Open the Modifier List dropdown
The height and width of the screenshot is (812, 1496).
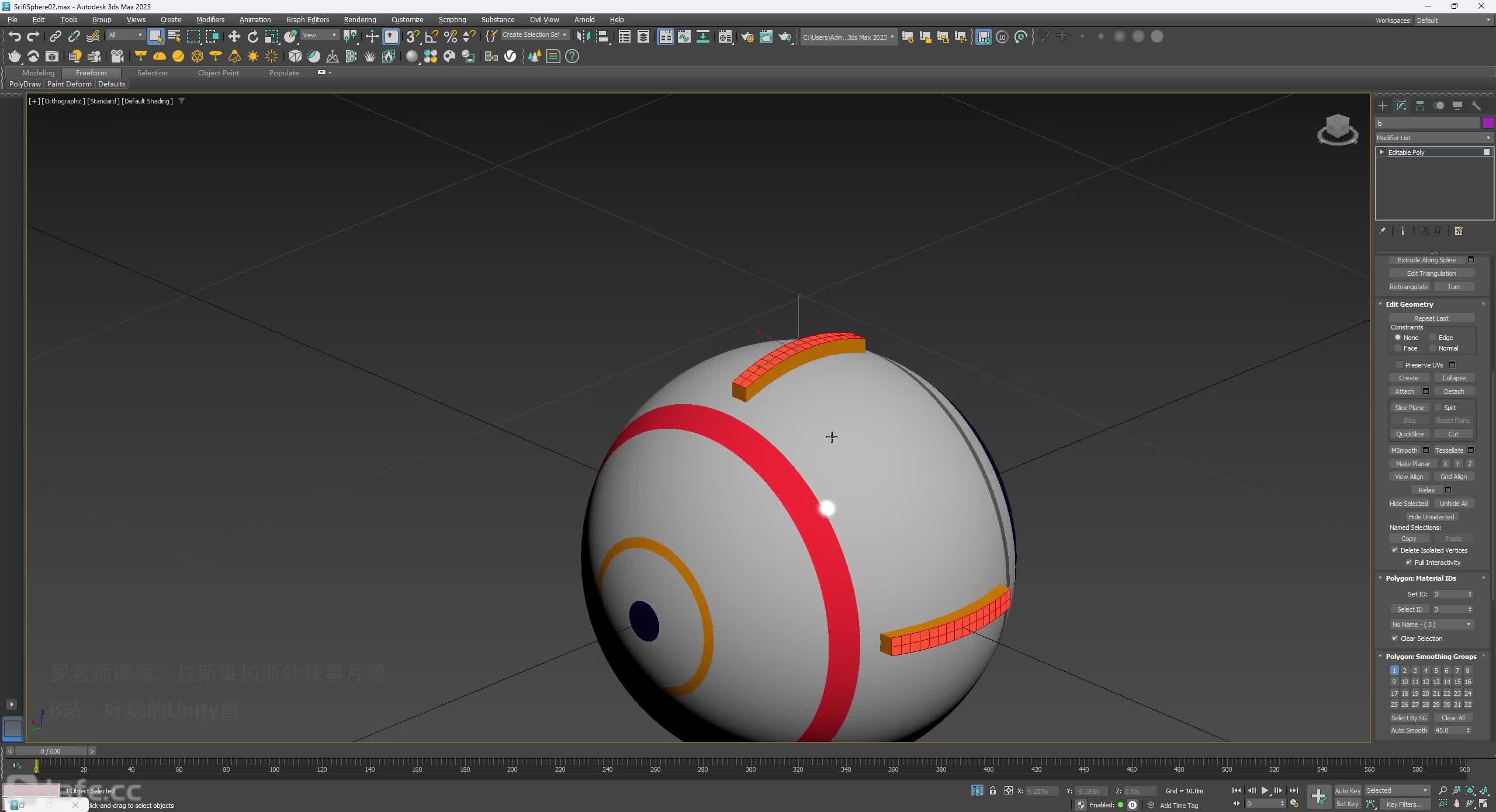click(x=1434, y=138)
